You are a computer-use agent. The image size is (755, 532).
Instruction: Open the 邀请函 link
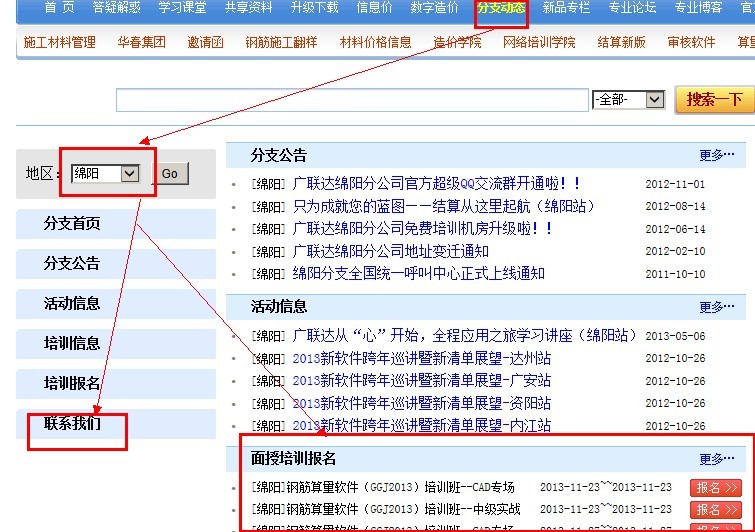pos(206,42)
